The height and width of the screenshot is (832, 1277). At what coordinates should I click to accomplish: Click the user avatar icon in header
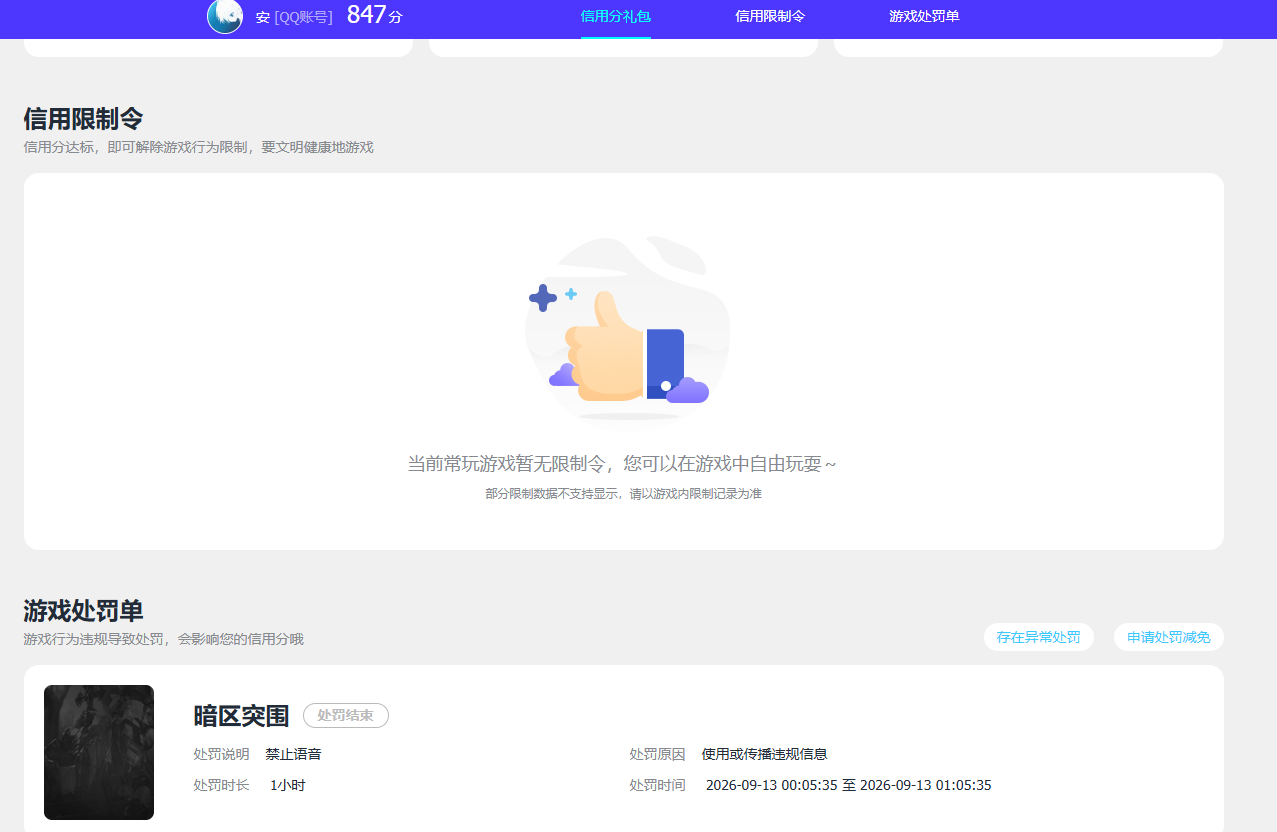pyautogui.click(x=225, y=16)
